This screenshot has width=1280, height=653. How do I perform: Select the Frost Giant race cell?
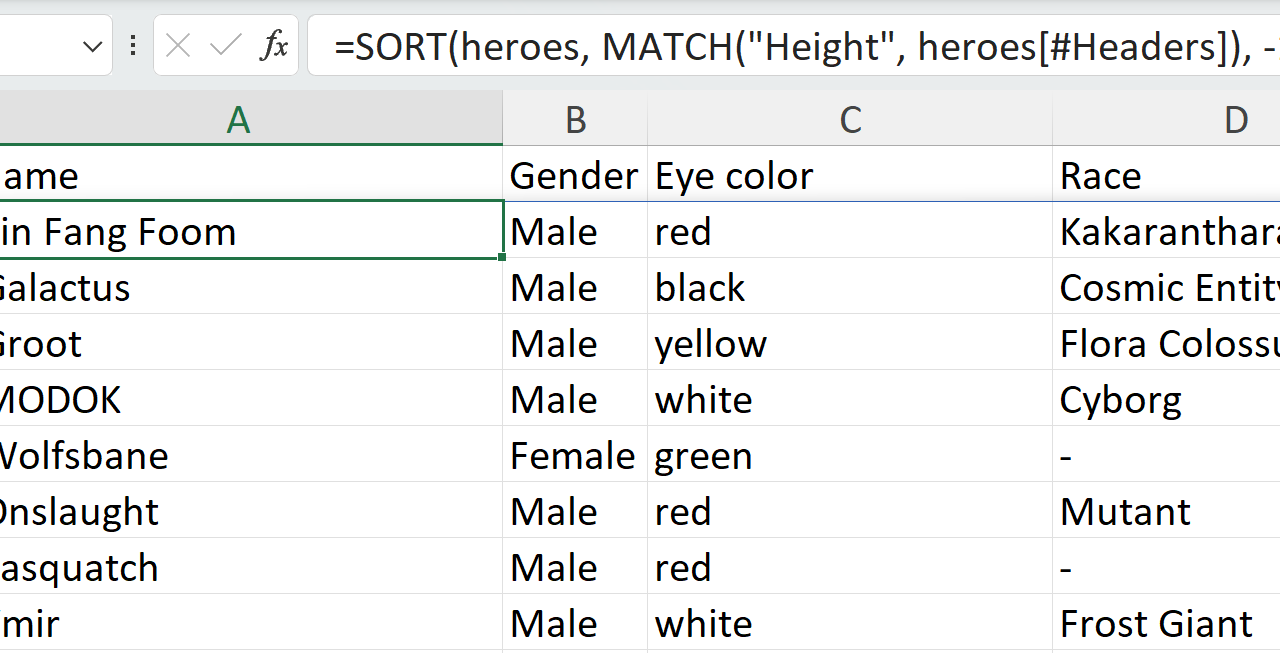(1166, 624)
